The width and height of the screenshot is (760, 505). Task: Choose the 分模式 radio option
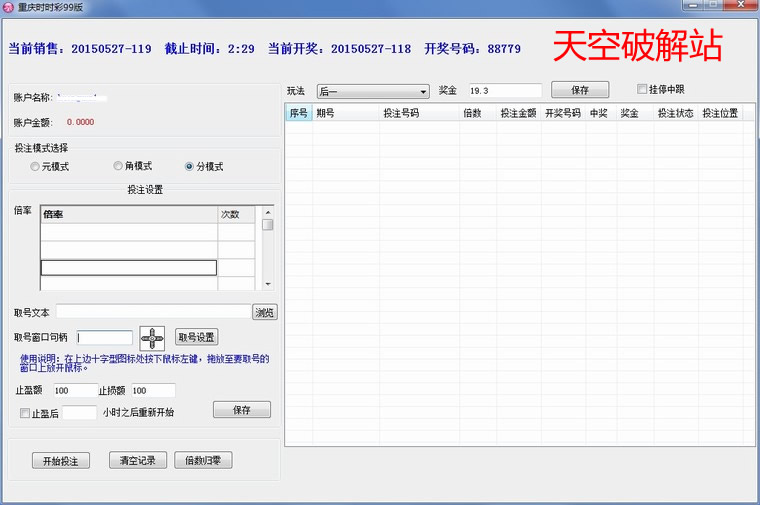(x=189, y=167)
